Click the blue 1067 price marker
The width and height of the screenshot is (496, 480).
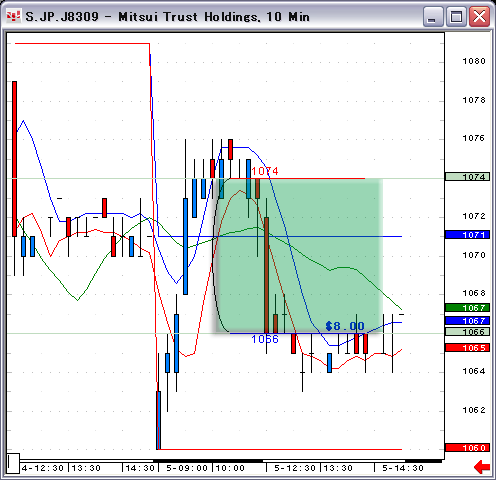tap(467, 320)
